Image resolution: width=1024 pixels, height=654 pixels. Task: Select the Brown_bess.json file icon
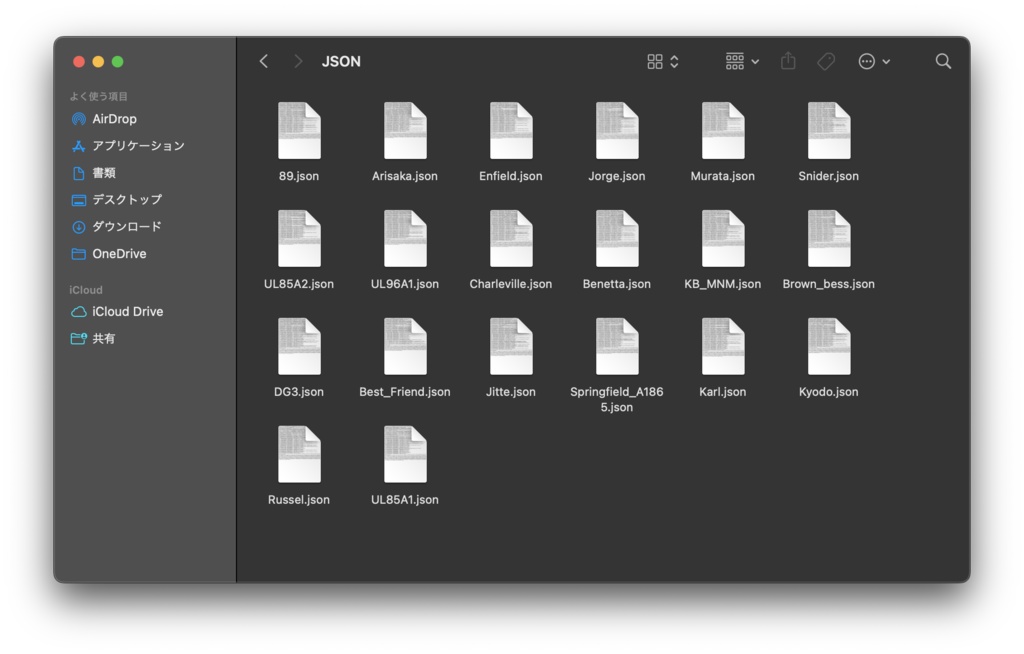[x=829, y=238]
